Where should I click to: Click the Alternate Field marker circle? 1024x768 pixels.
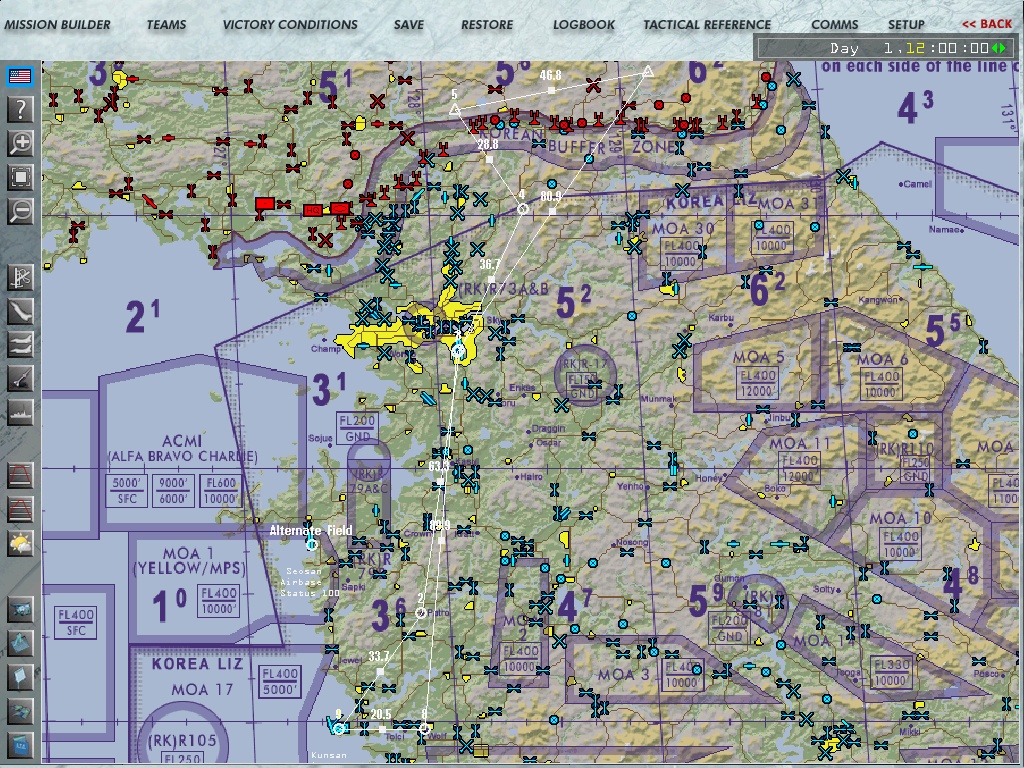pyautogui.click(x=312, y=545)
